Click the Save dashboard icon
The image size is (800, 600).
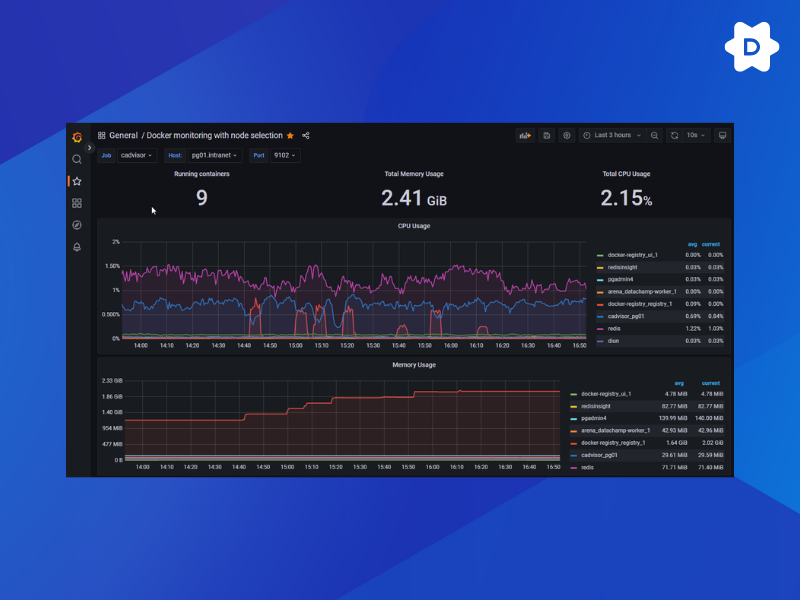tap(546, 135)
